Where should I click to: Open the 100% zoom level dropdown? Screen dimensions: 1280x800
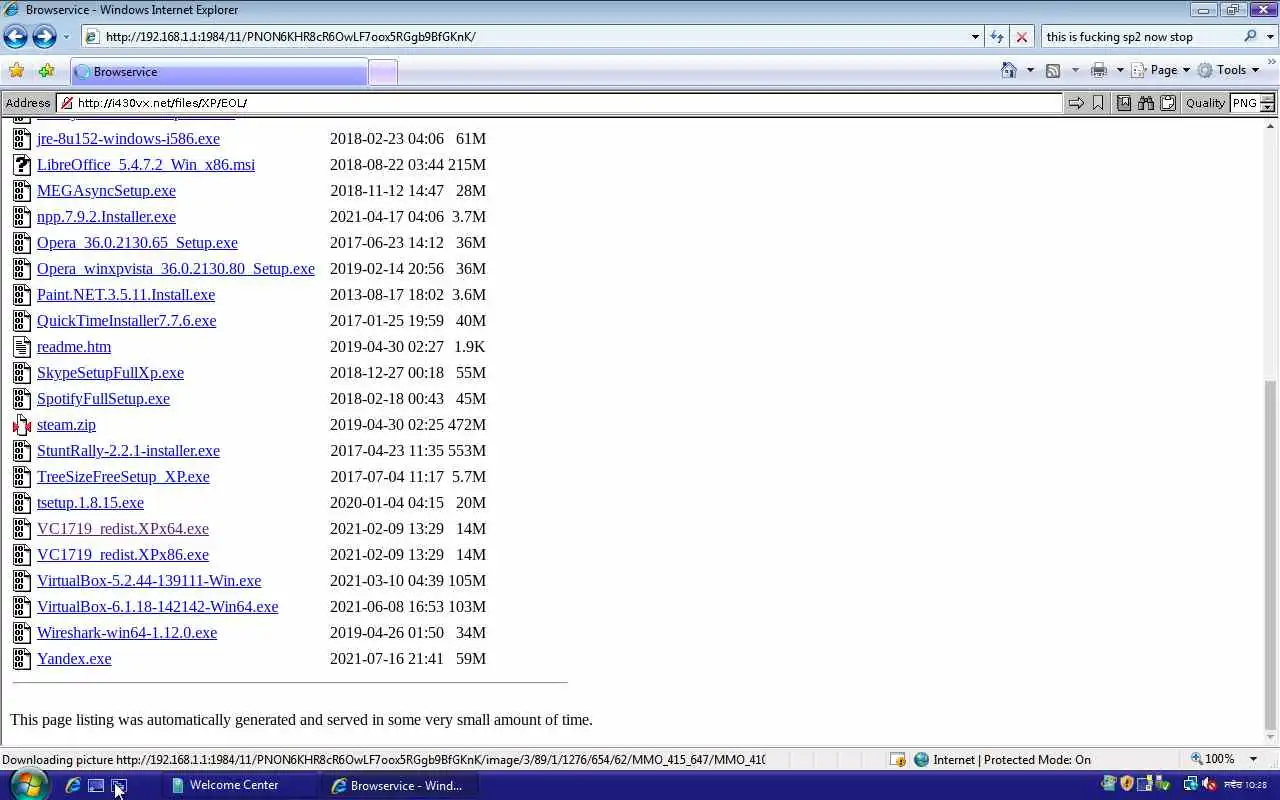point(1253,760)
